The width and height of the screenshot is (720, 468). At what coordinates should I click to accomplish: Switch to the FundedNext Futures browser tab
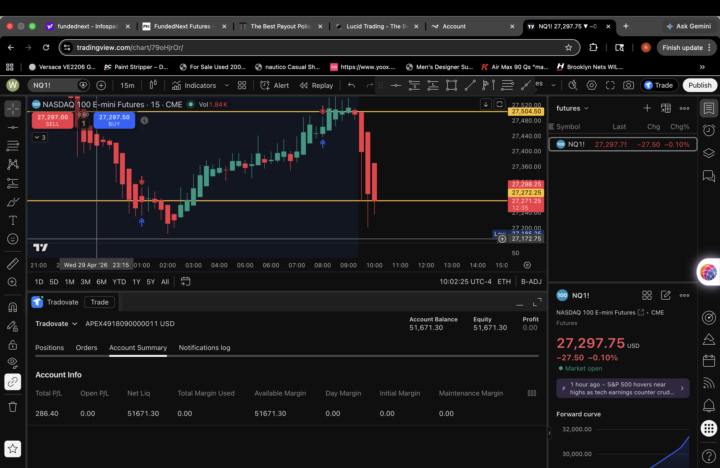(184, 26)
